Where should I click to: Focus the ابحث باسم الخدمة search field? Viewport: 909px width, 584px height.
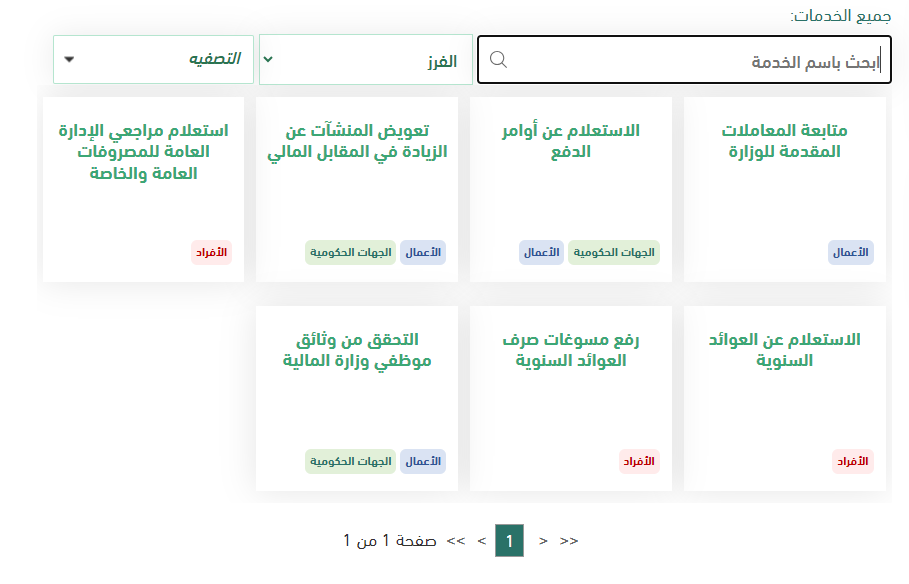(690, 61)
